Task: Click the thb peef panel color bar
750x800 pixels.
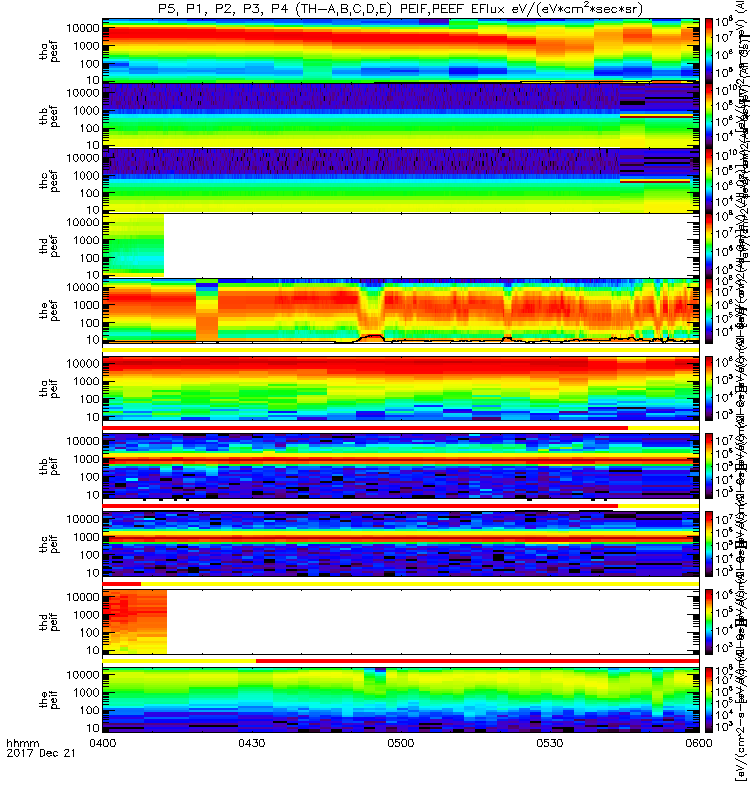Action: 709,114
